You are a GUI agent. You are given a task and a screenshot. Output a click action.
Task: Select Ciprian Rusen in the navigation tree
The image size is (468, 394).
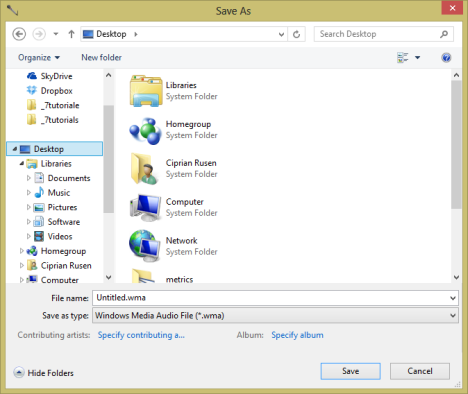(59, 265)
